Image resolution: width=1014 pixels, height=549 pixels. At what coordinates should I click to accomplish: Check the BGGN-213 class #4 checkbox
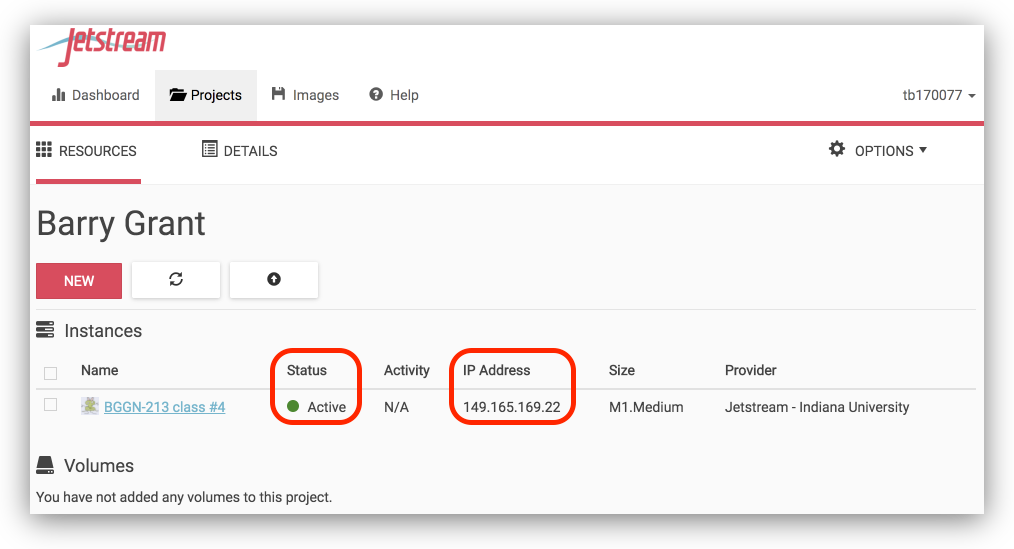(51, 405)
